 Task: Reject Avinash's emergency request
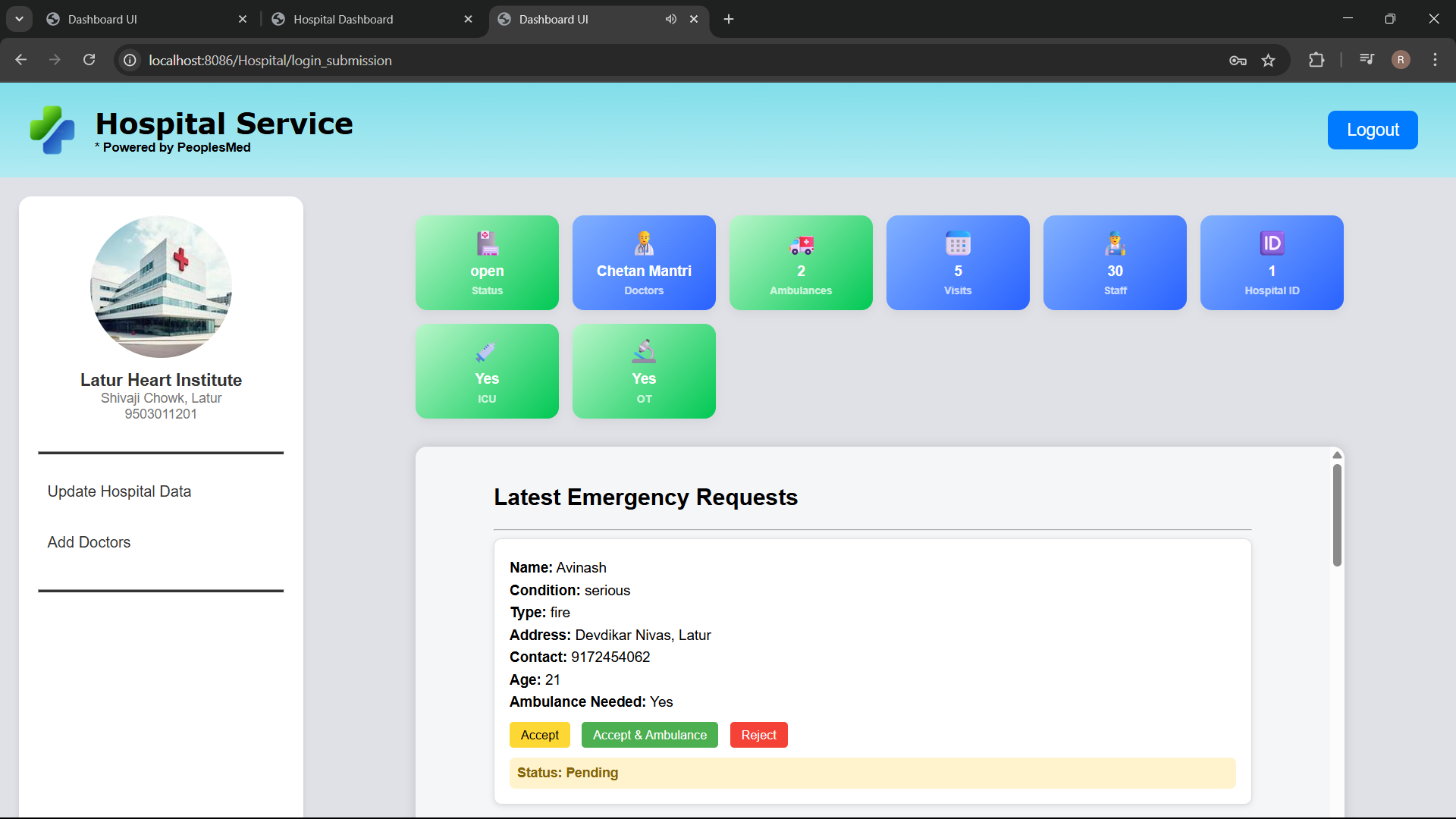pos(758,735)
